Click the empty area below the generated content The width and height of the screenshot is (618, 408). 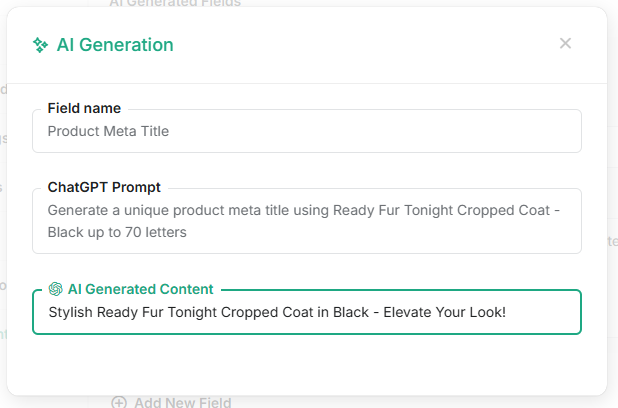point(307,363)
